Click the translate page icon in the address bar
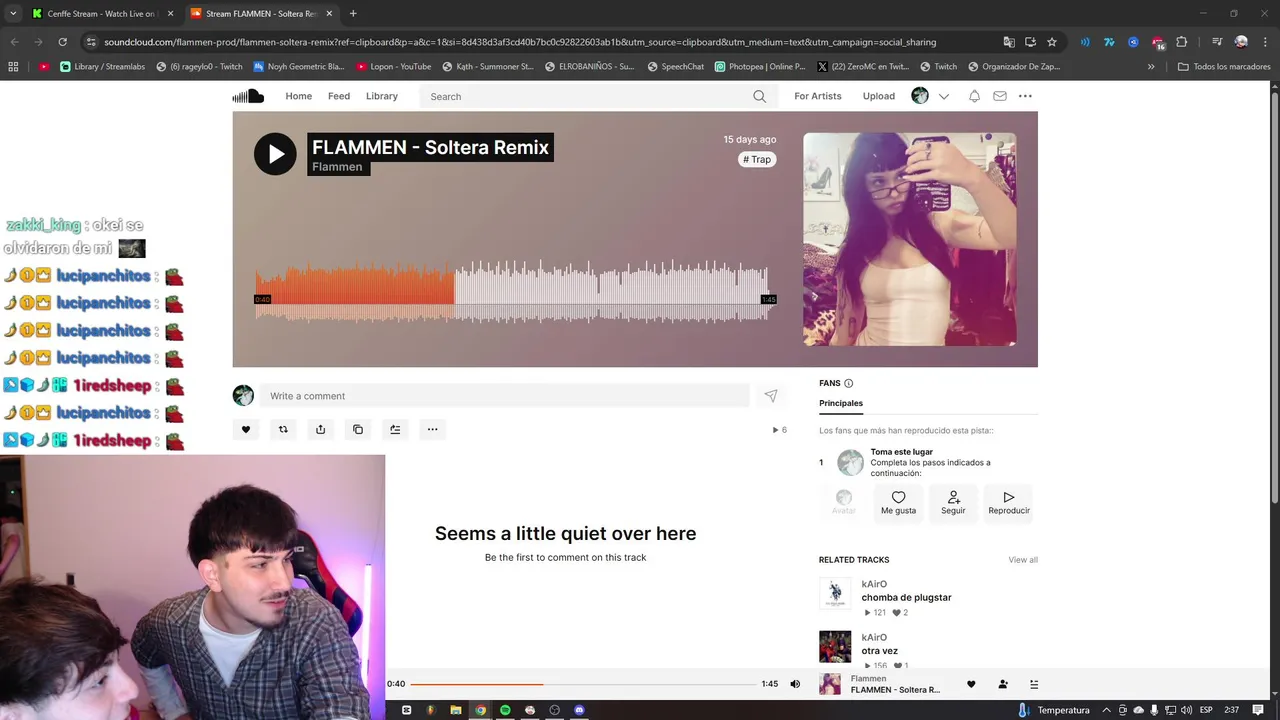Image resolution: width=1280 pixels, height=720 pixels. click(1009, 42)
